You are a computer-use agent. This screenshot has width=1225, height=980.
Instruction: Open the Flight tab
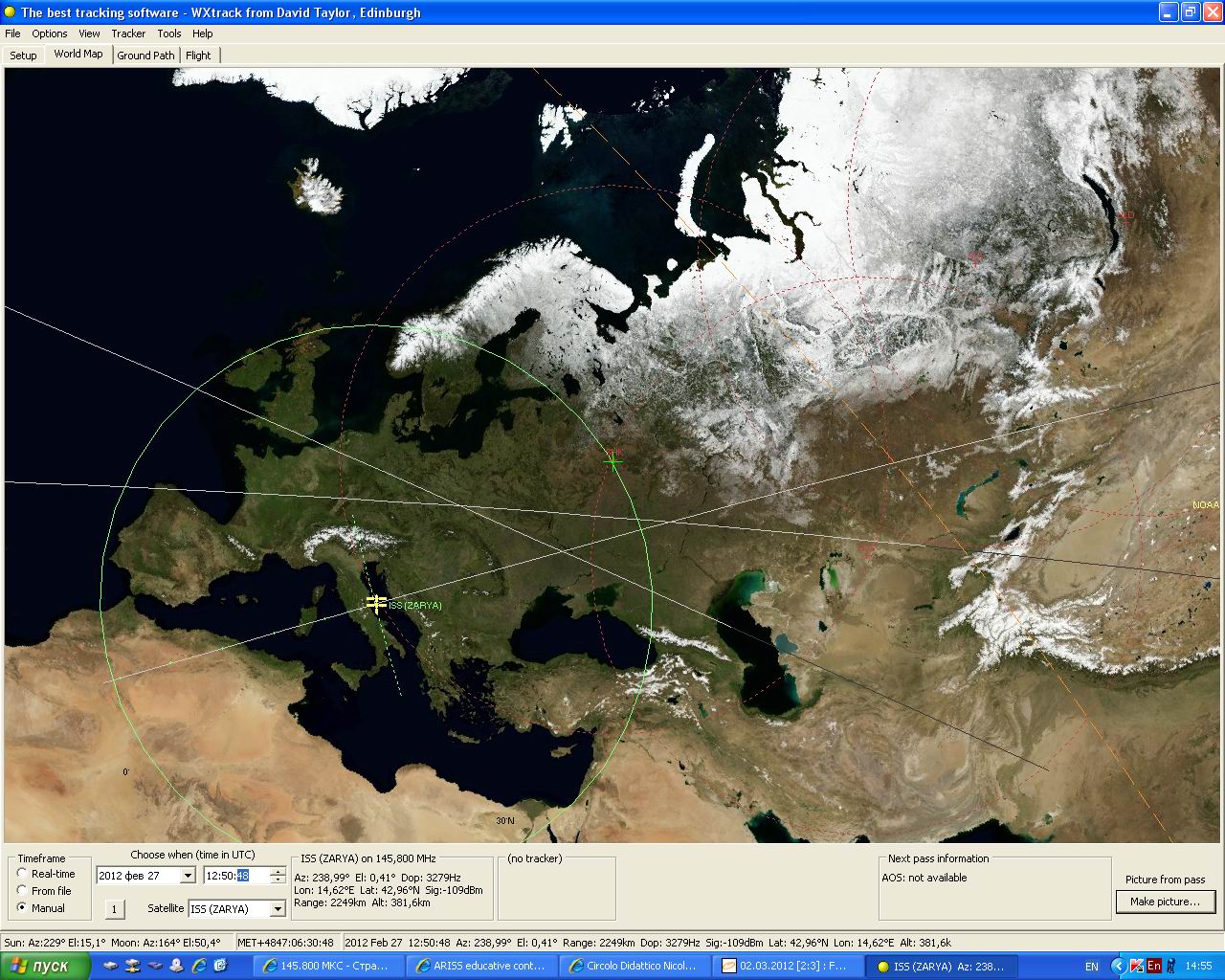pos(198,56)
